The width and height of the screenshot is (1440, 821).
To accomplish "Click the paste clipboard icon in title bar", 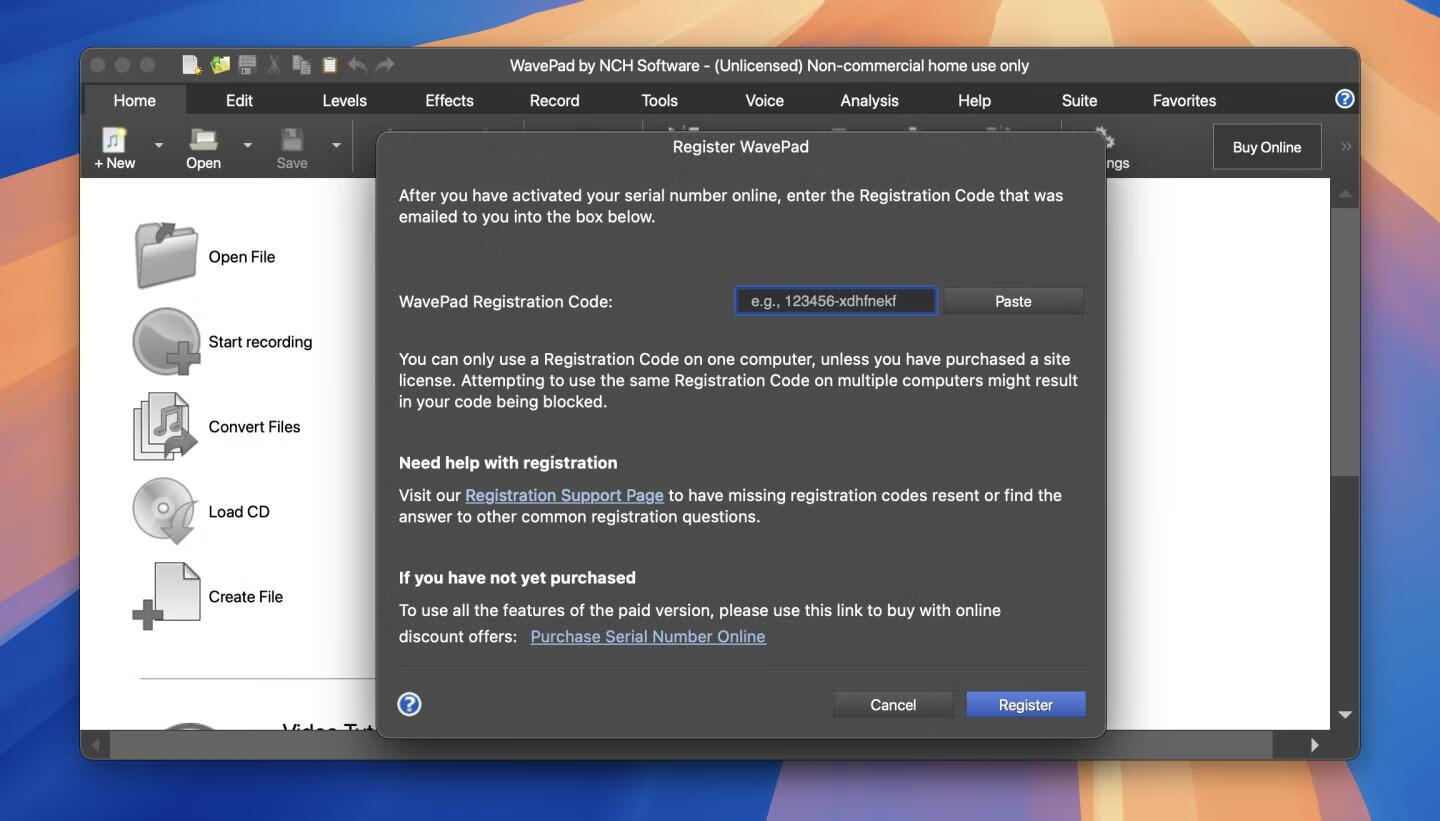I will 329,65.
